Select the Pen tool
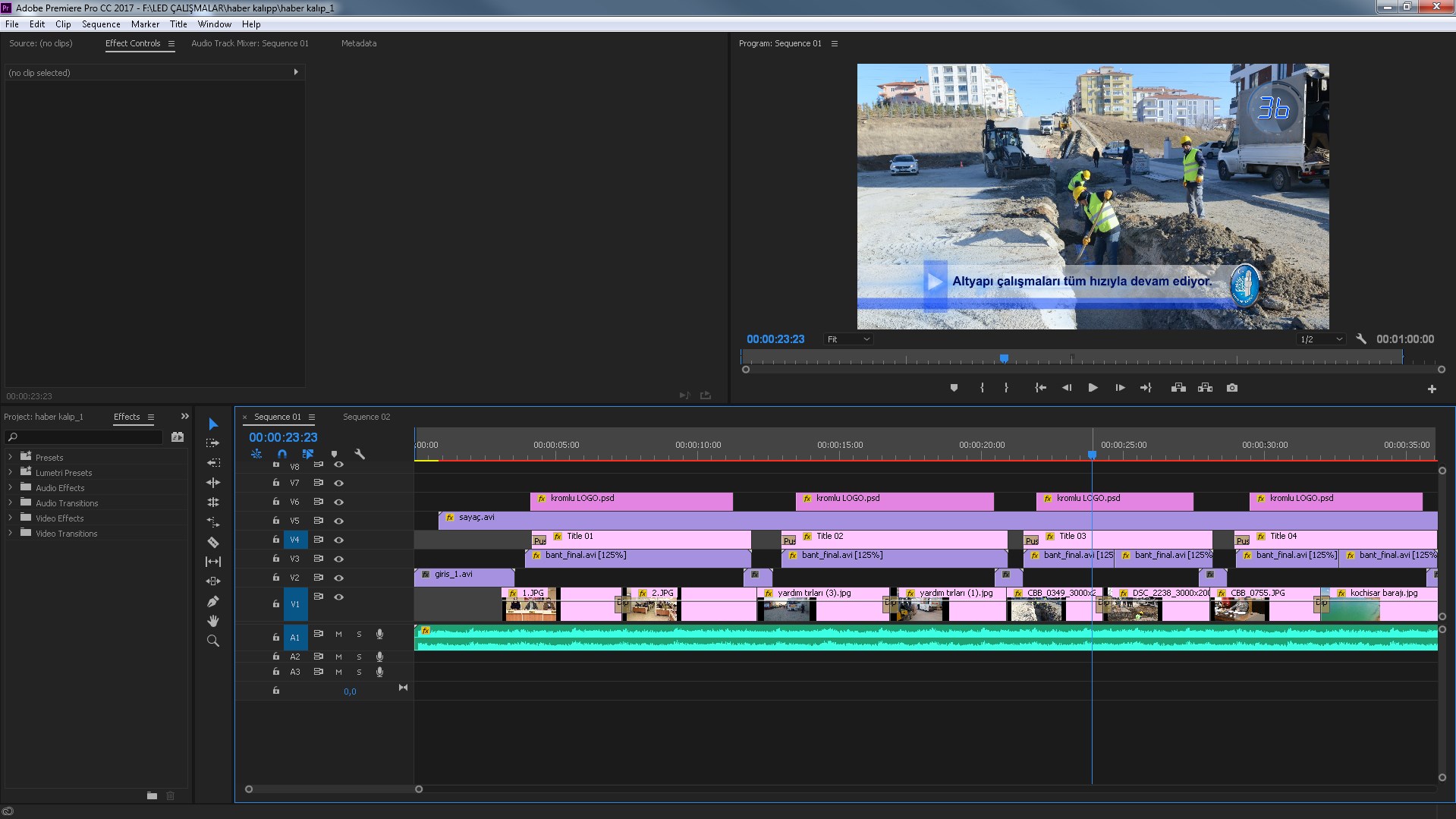 pyautogui.click(x=213, y=601)
